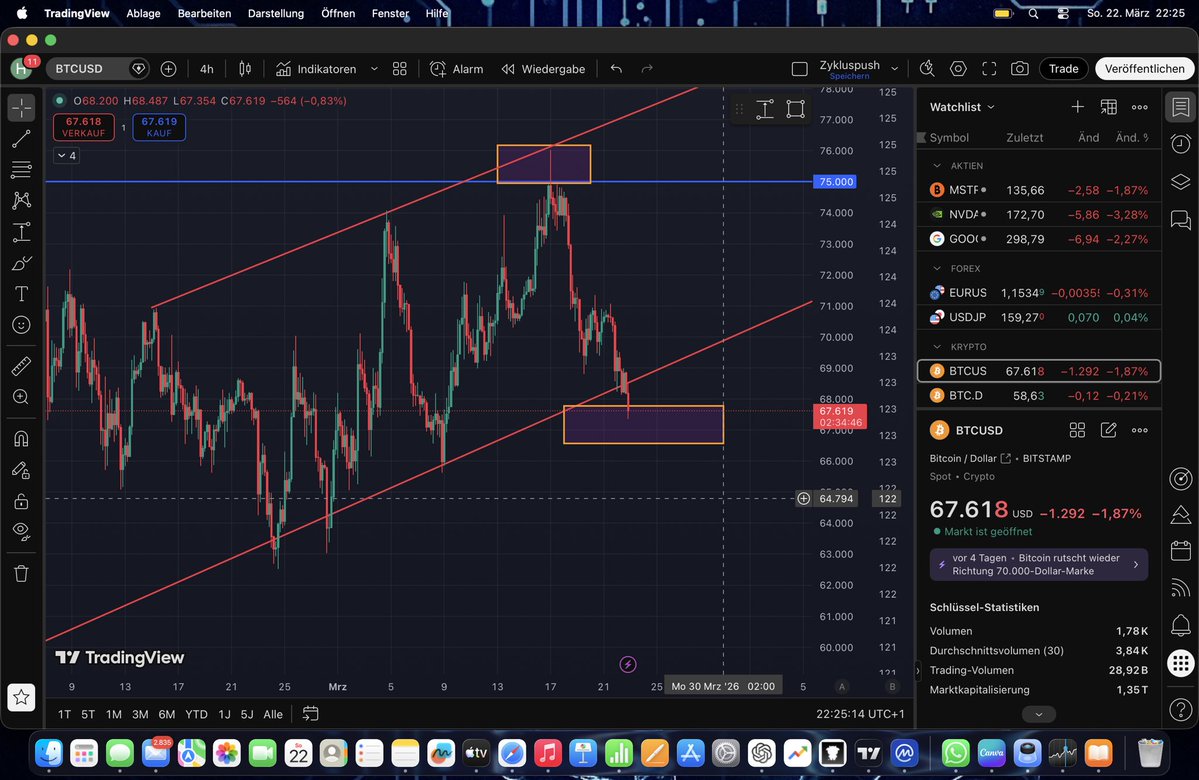Screen dimensions: 1199x780
Task: Remove drawings with trash icon
Action: (21, 574)
